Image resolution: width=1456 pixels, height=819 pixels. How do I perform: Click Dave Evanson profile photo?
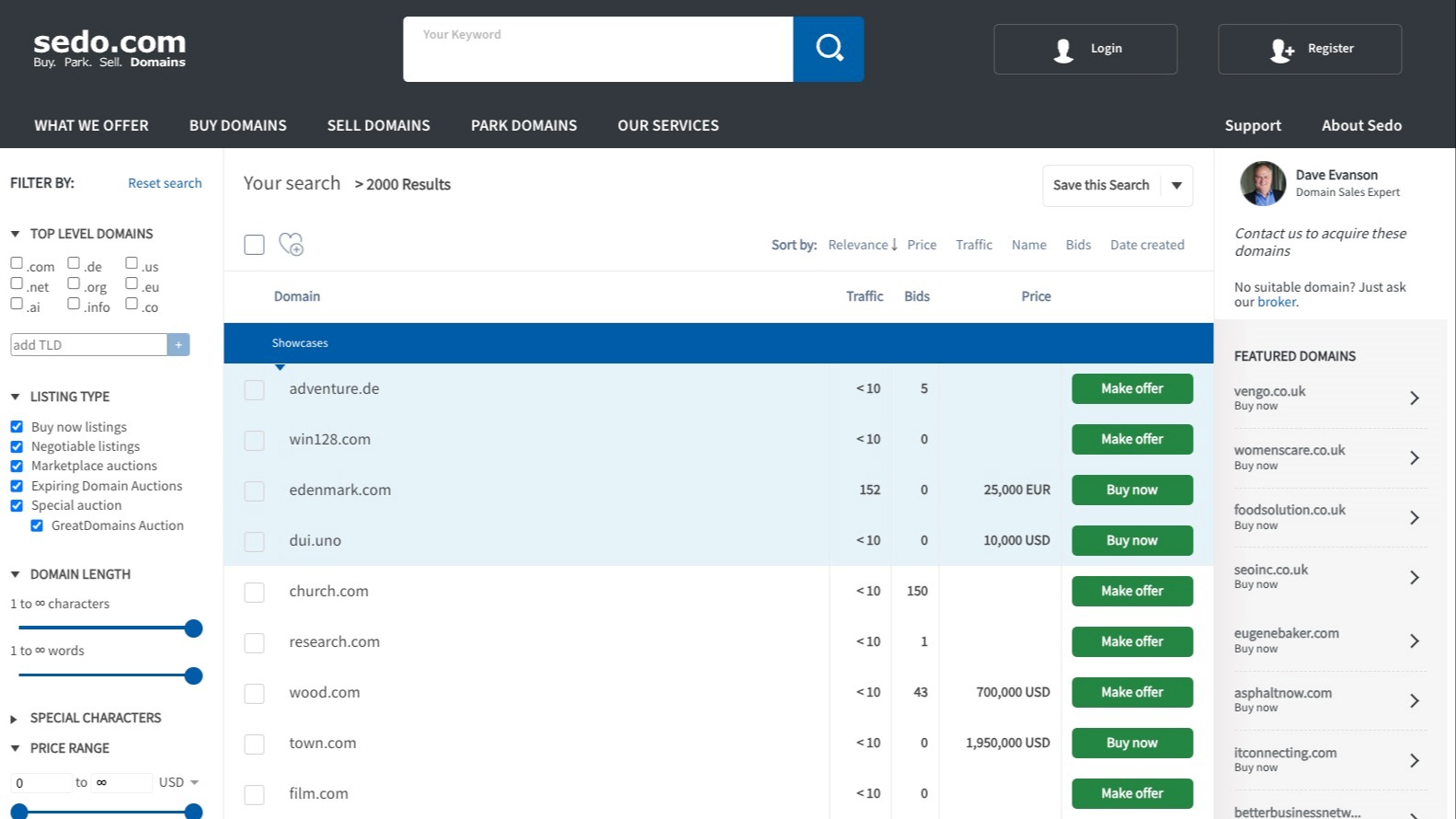click(x=1263, y=183)
